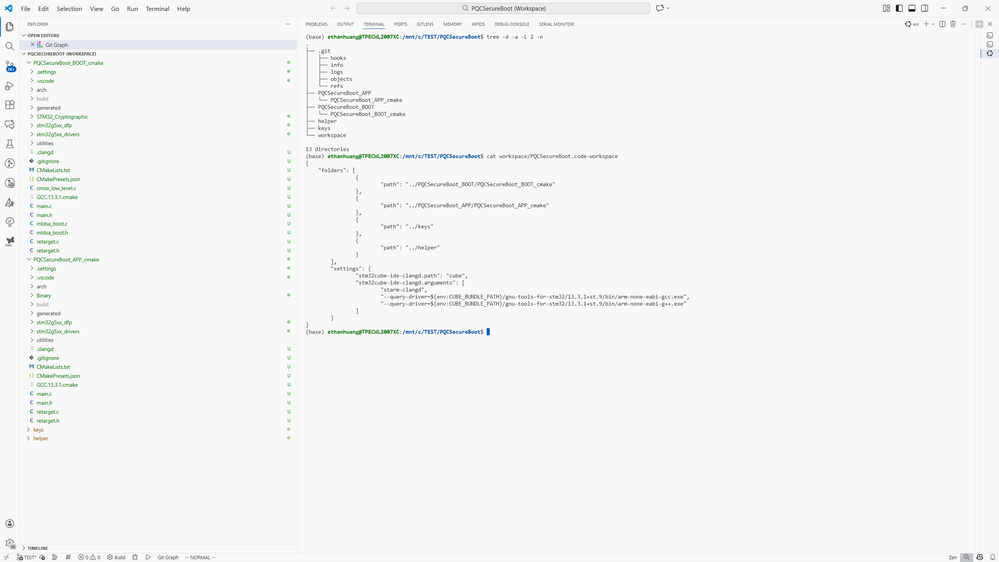
Task: Open the File menu
Action: [25, 9]
